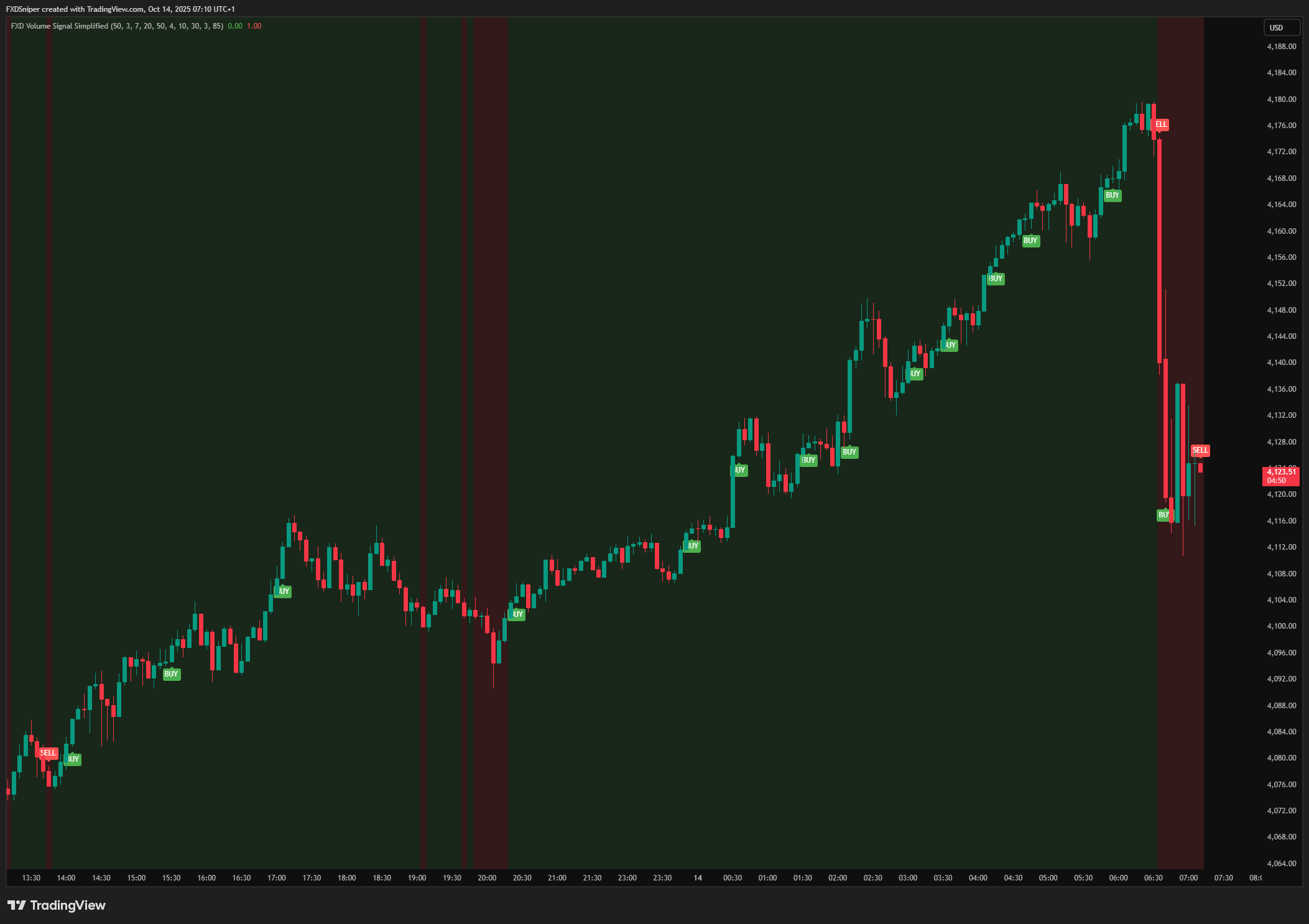Click the SELL signal at the chart peak
Screen dimensions: 1309x924
coord(1160,124)
